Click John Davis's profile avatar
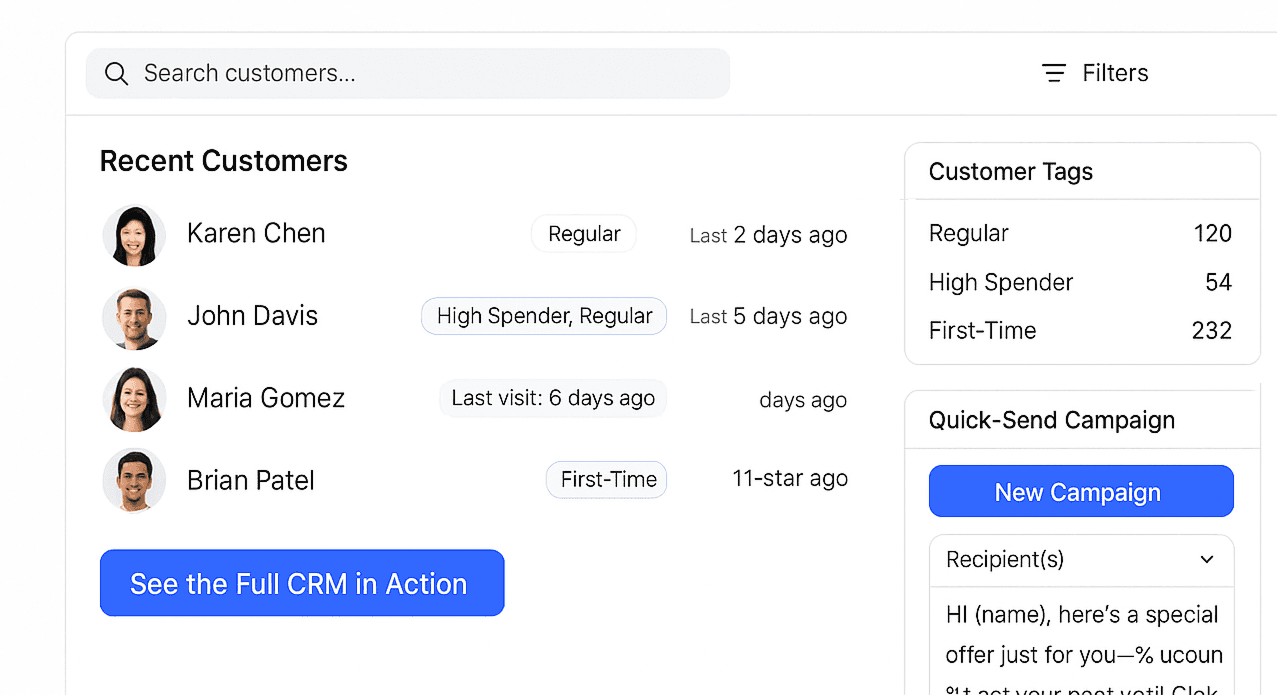Screen dimensions: 1277x695 coord(134,318)
